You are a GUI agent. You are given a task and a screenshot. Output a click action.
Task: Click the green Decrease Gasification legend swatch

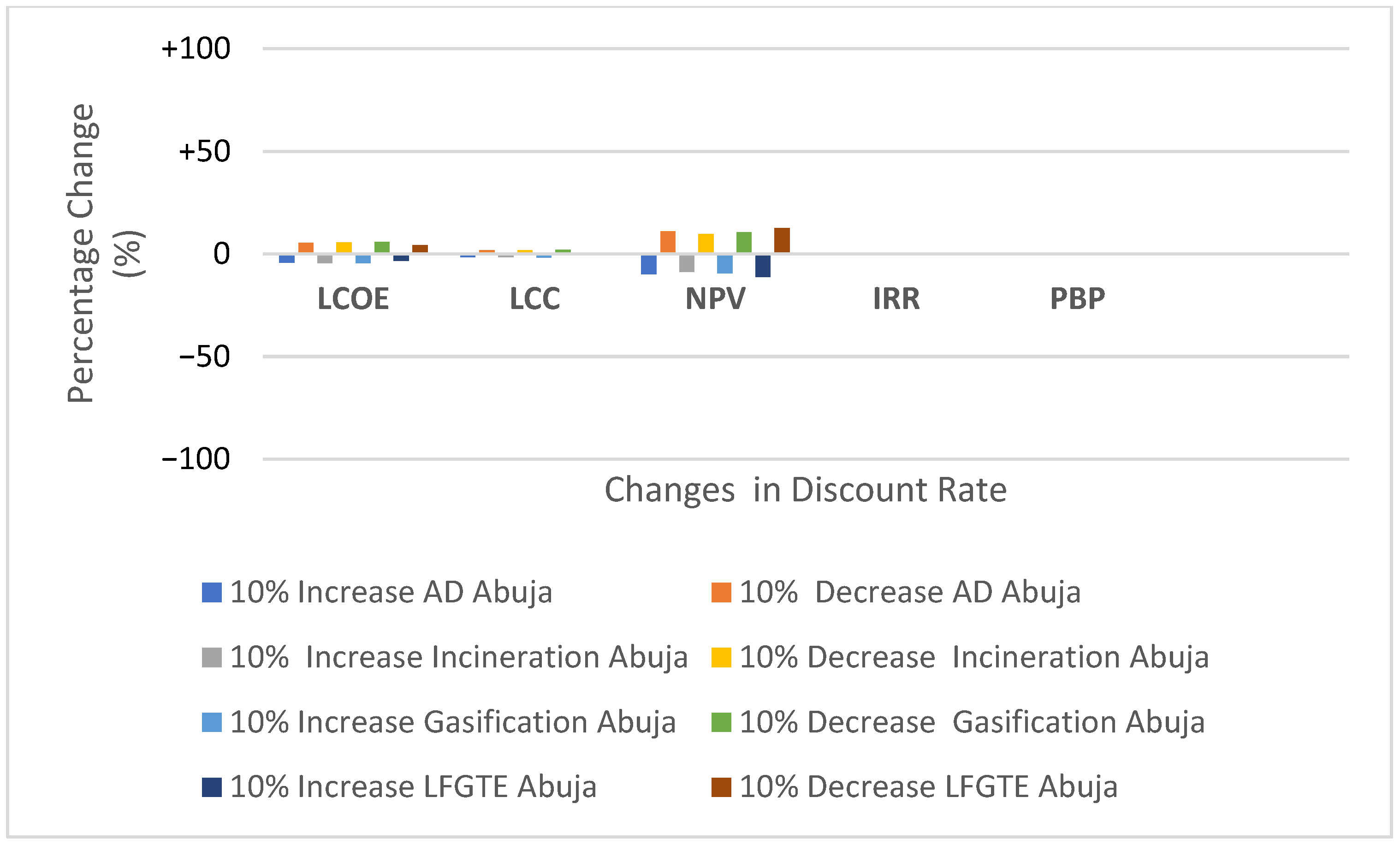(x=721, y=722)
